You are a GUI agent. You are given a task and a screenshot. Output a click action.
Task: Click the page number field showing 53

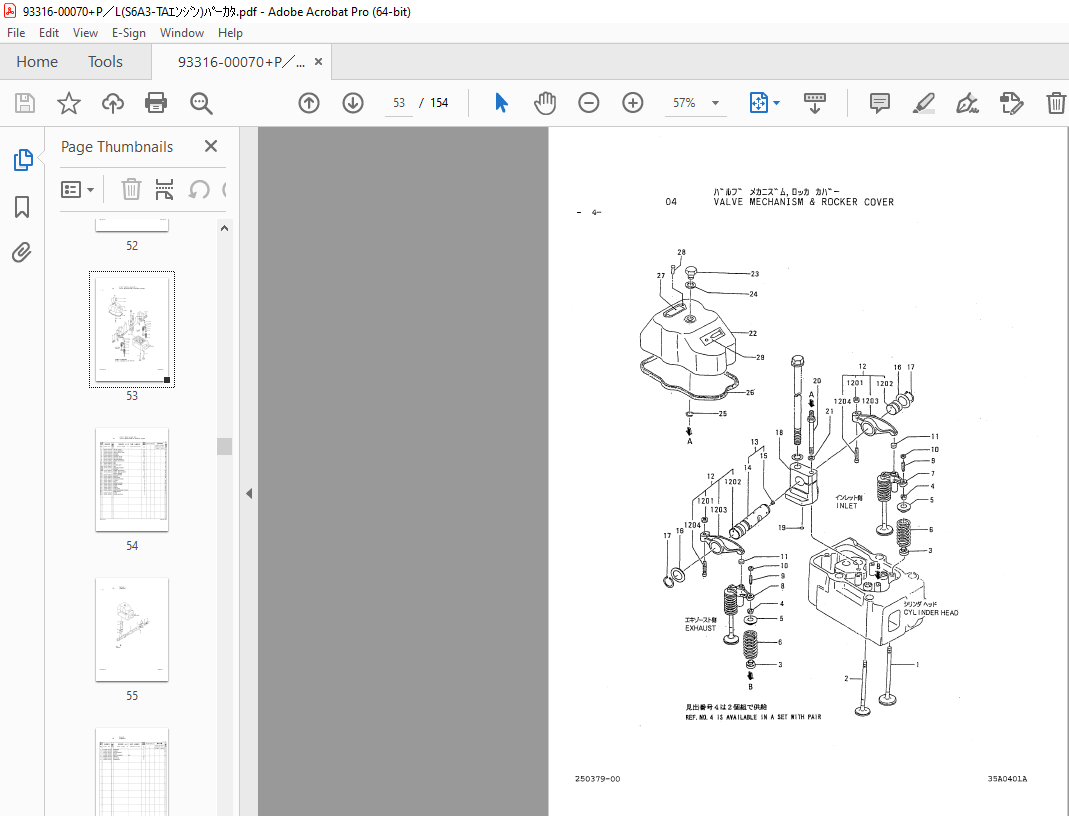pyautogui.click(x=399, y=103)
